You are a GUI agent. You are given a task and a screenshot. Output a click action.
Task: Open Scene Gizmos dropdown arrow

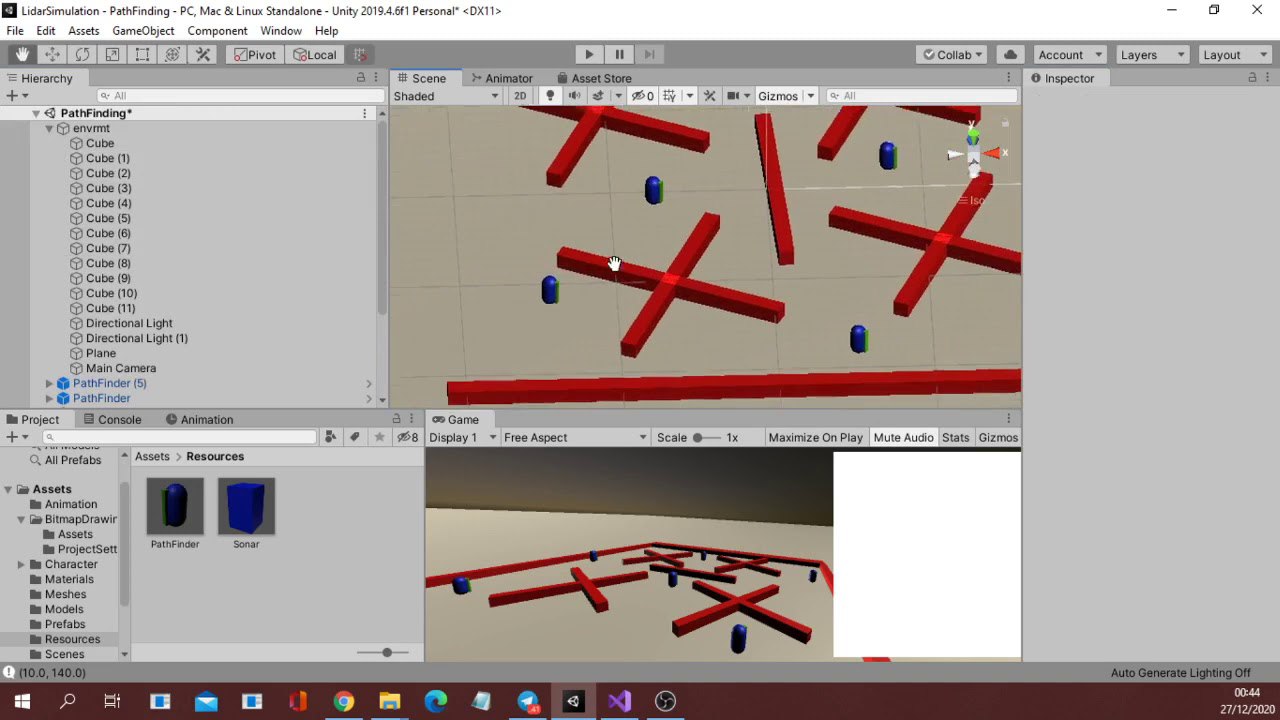[x=811, y=96]
